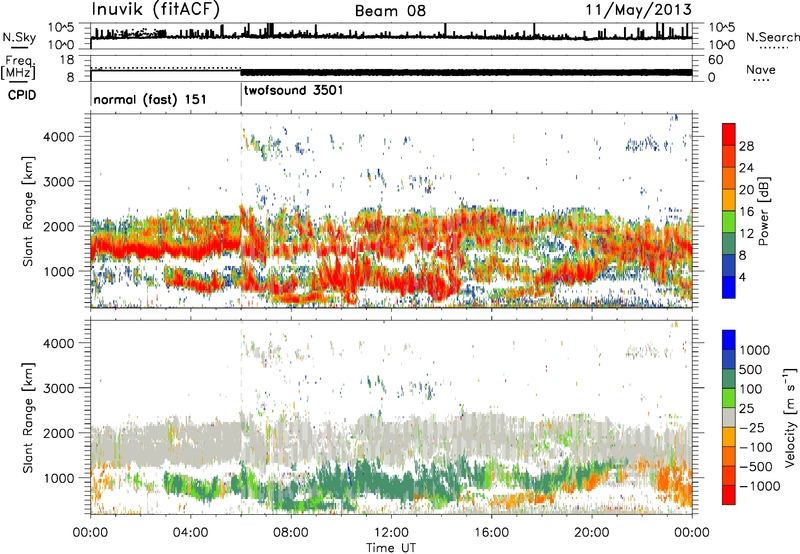Click 'Slant Range [km]' label of velocity panel
This screenshot has height=554, width=800.
pyautogui.click(x=28, y=417)
